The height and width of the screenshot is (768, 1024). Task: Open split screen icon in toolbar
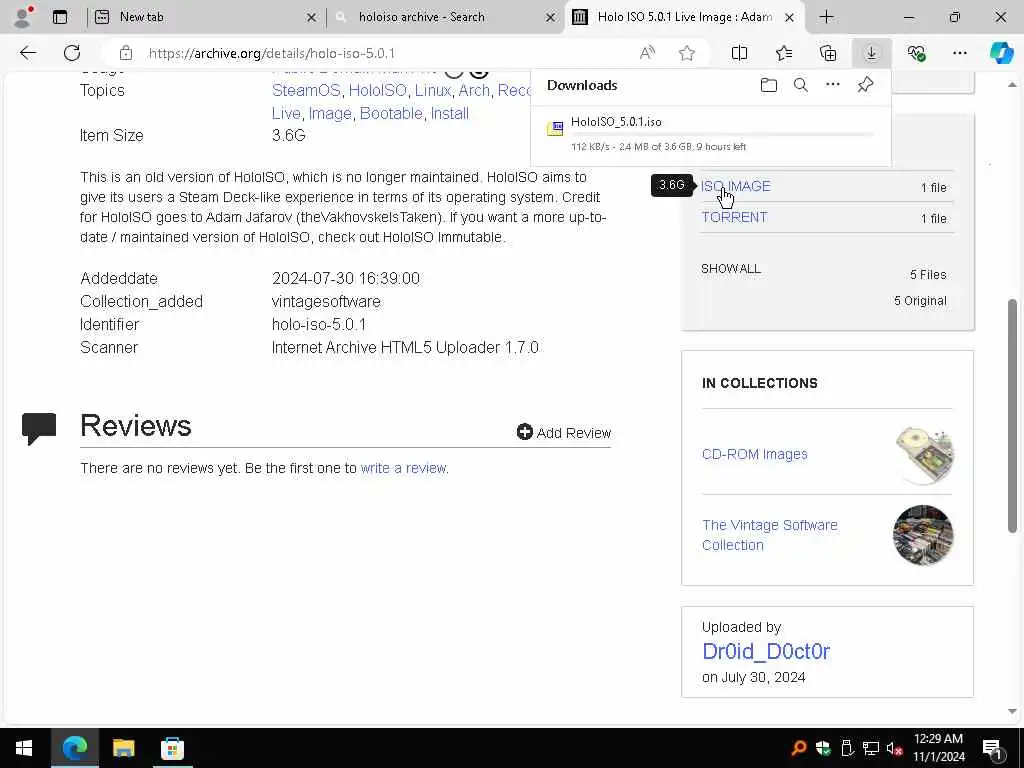(739, 53)
